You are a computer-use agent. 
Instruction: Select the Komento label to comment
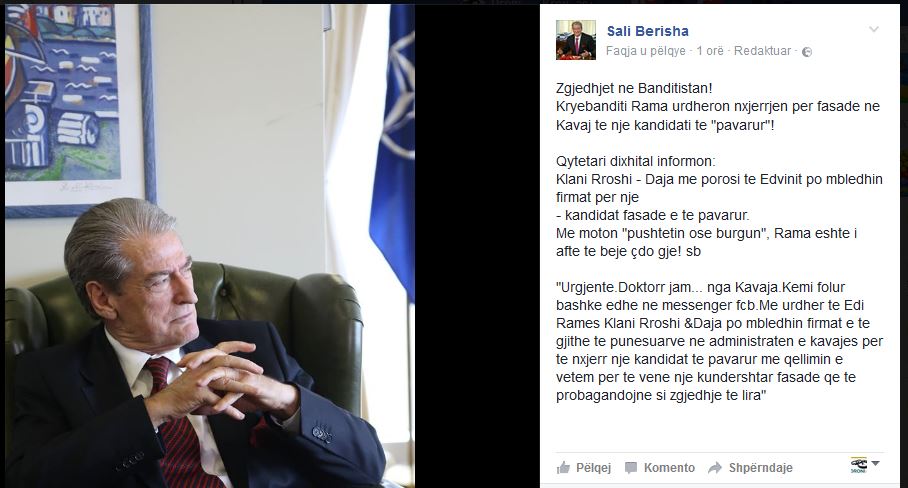tap(669, 468)
